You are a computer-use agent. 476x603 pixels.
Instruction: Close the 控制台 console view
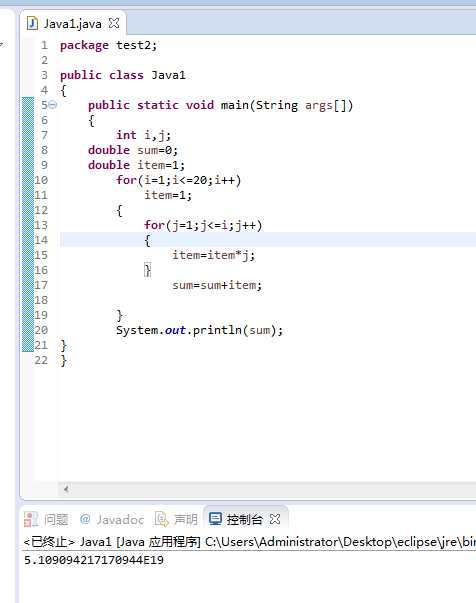(275, 520)
